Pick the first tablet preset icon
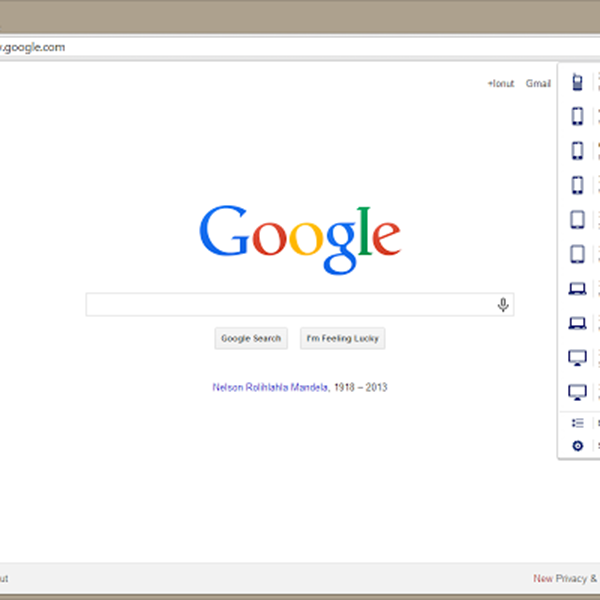 tap(577, 220)
